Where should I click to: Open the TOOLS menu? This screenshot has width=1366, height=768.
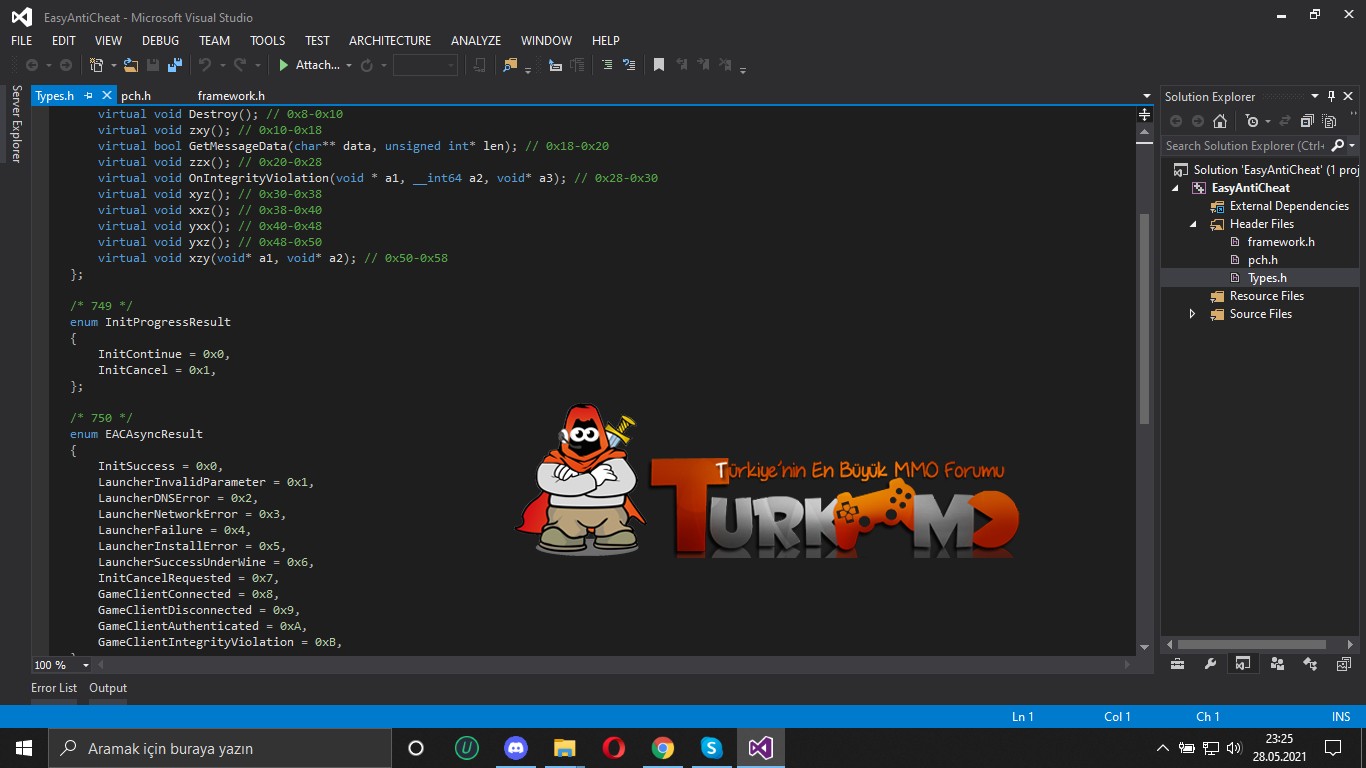[x=267, y=41]
